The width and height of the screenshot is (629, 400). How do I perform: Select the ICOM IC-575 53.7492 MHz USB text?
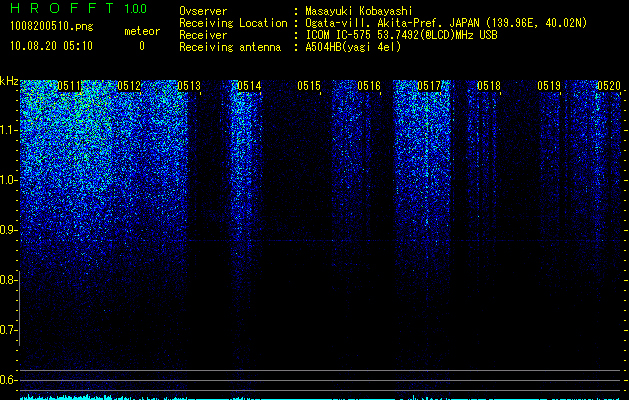tap(401, 35)
